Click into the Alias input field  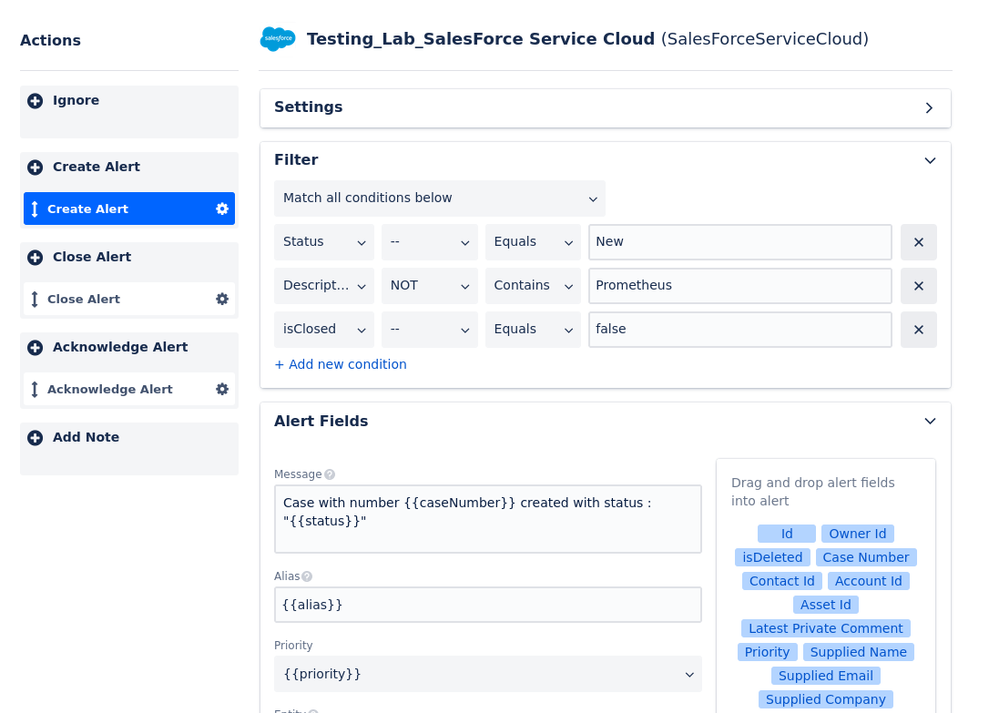488,605
